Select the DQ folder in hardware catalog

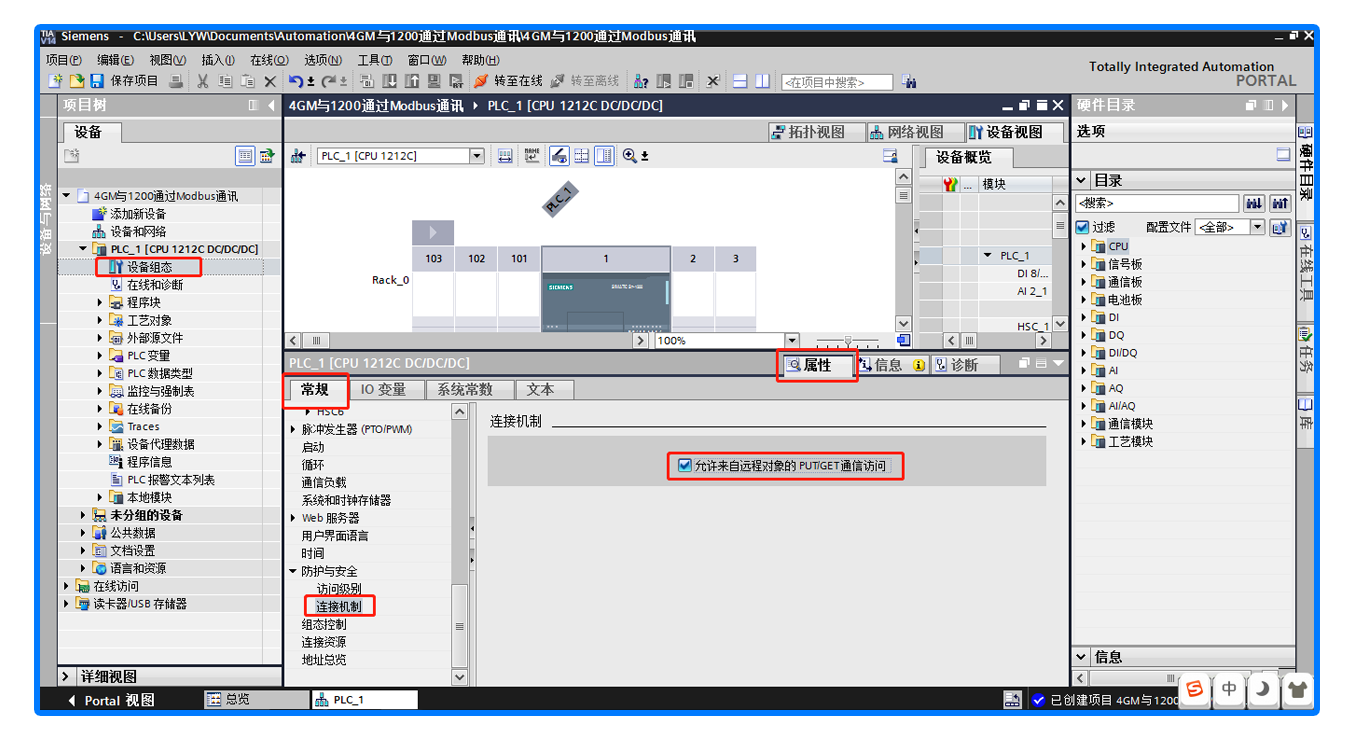click(x=1116, y=335)
